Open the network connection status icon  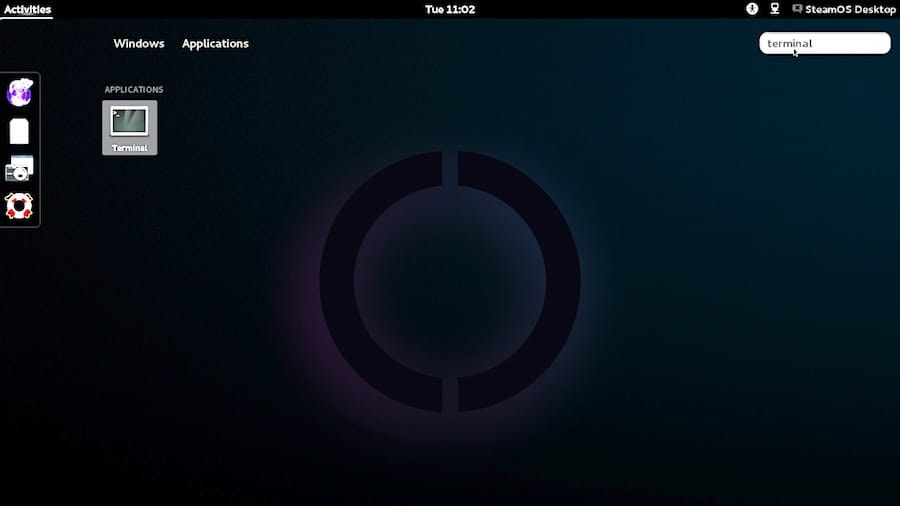[775, 9]
